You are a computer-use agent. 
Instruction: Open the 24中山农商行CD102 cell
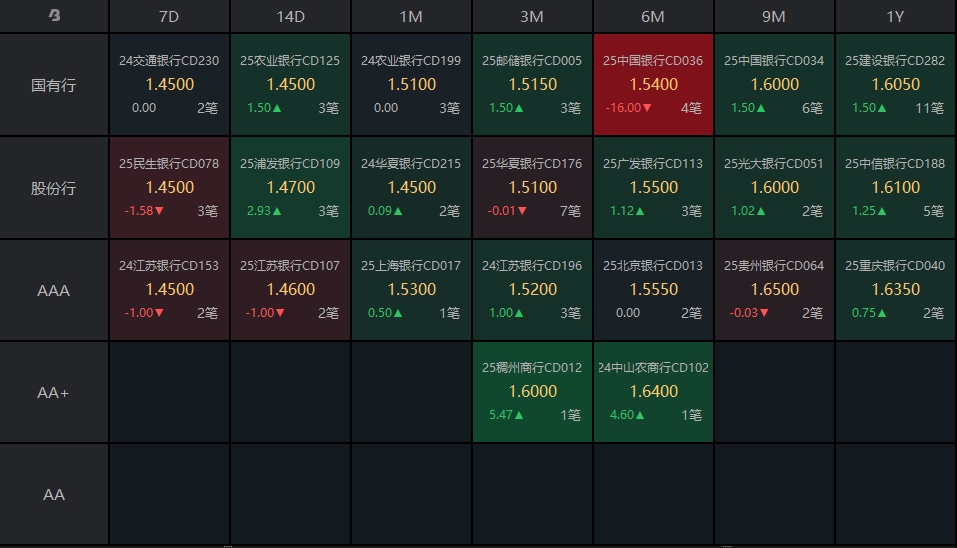tap(653, 392)
